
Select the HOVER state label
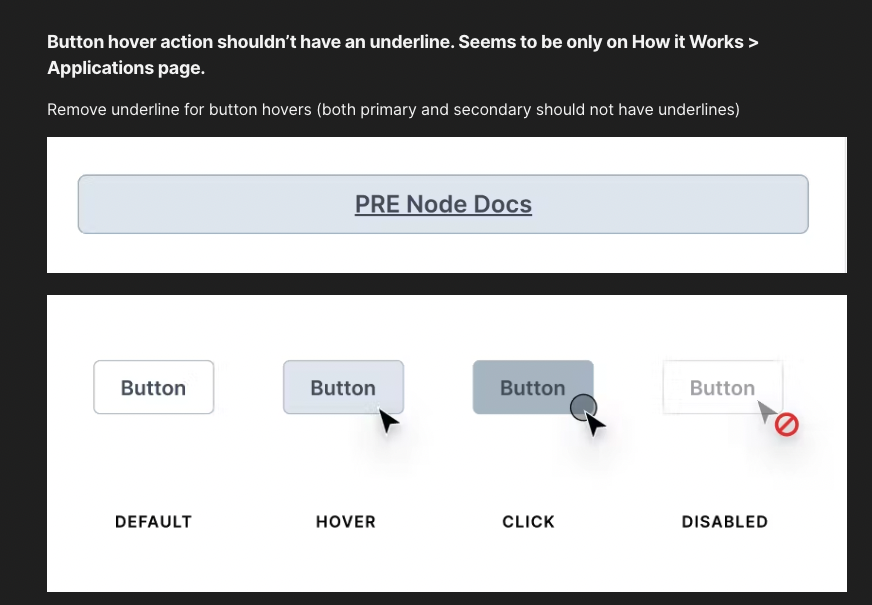(x=345, y=521)
